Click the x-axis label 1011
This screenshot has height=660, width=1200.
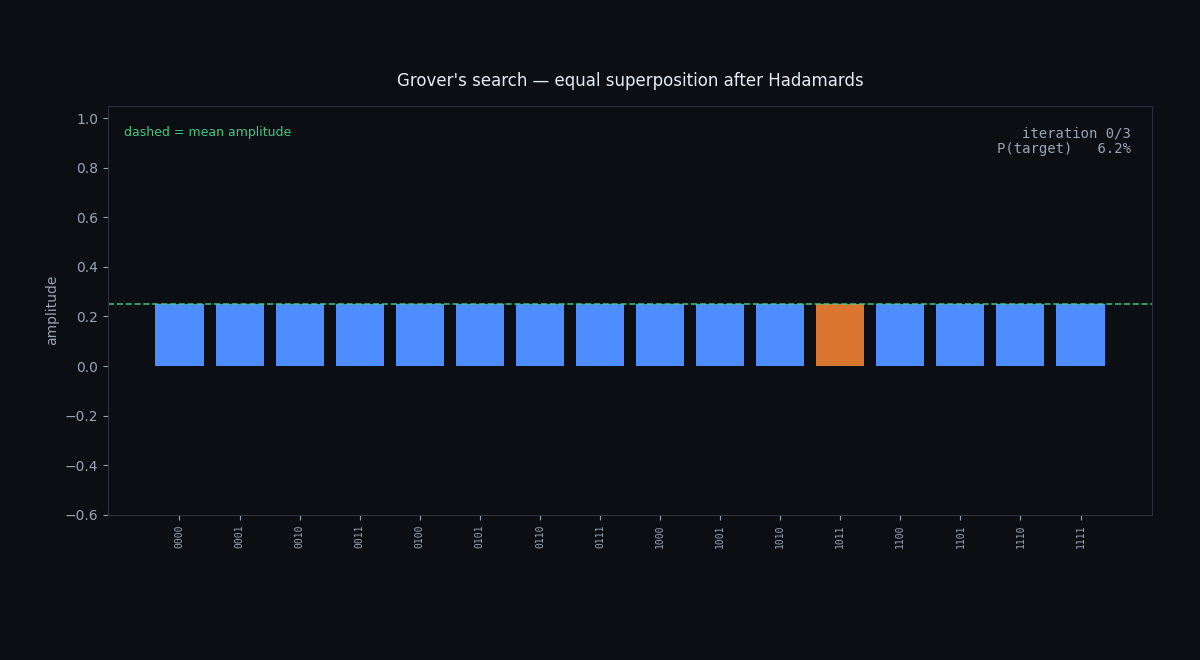coord(840,537)
